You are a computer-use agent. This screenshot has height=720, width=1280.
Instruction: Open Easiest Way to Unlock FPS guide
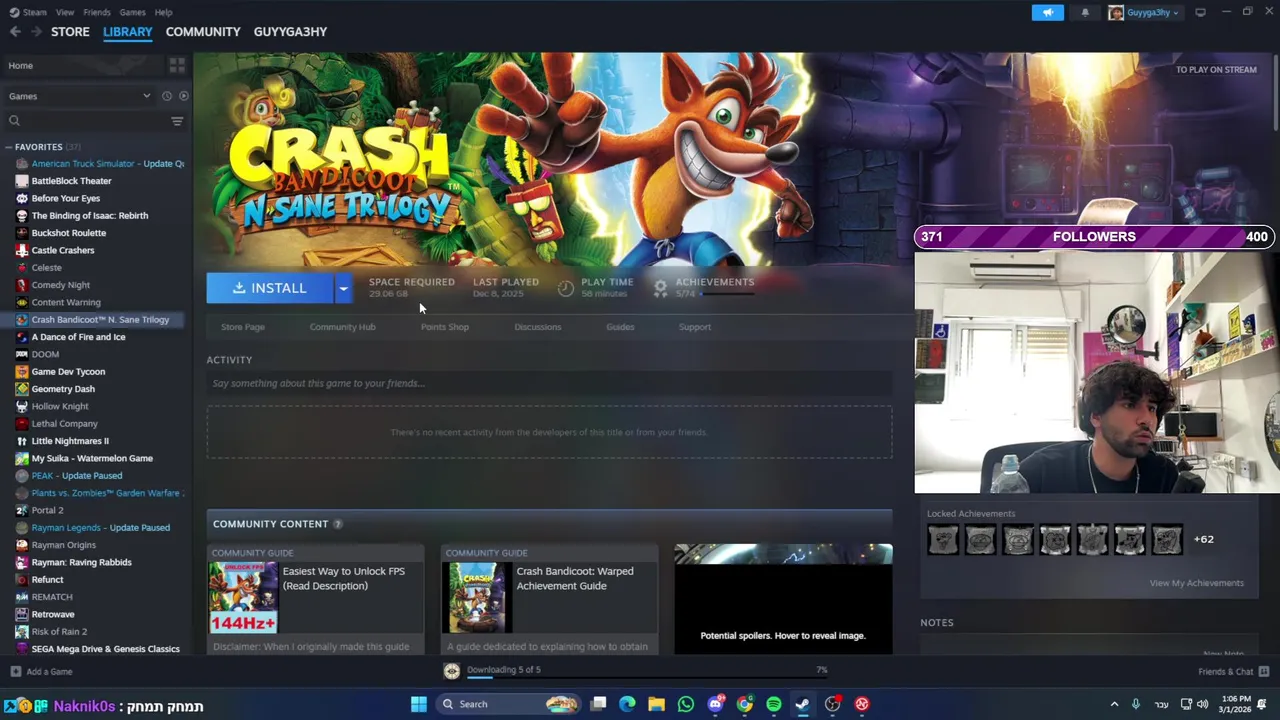point(315,598)
